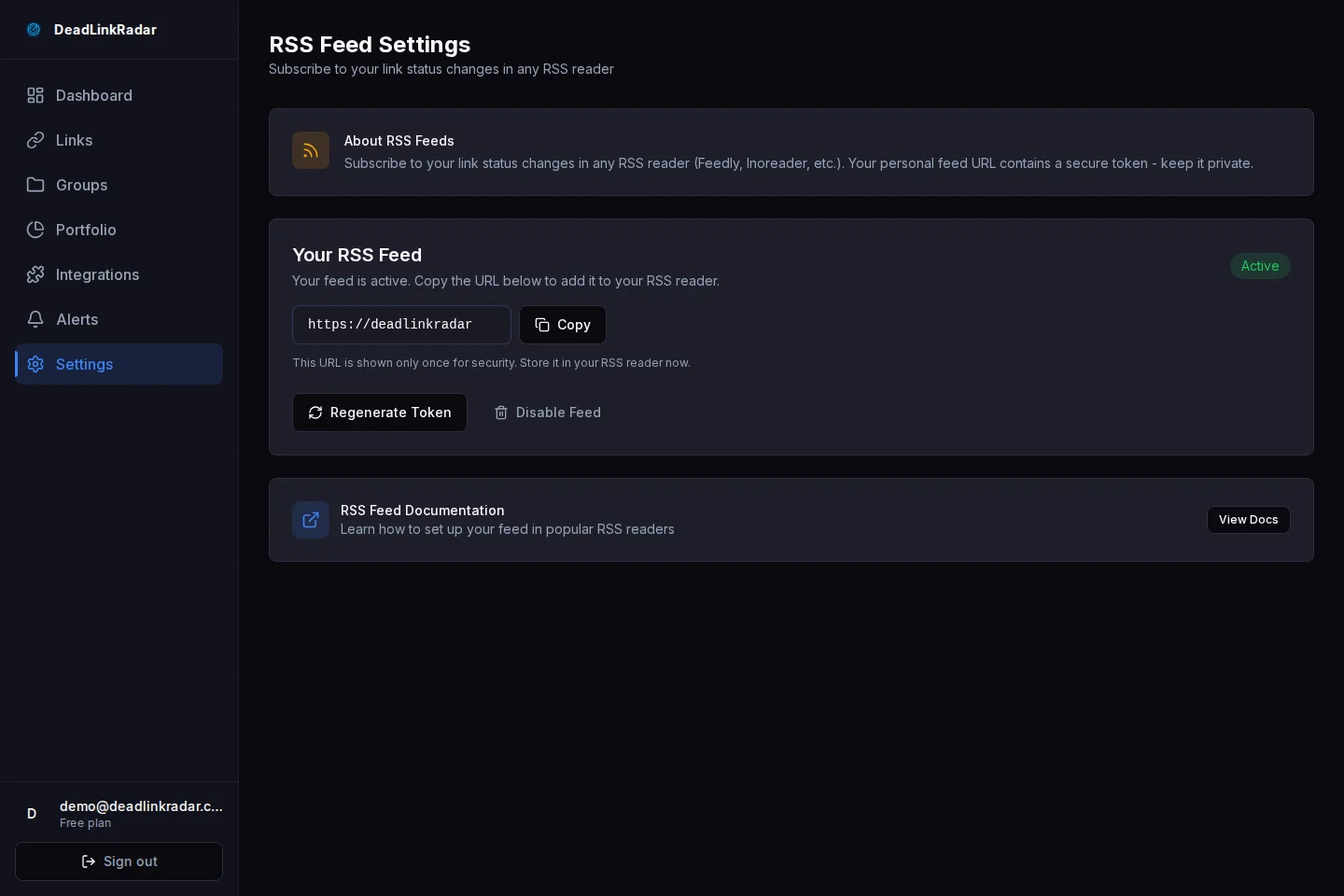Go to the Alerts page
This screenshot has width=1344, height=896.
(77, 319)
